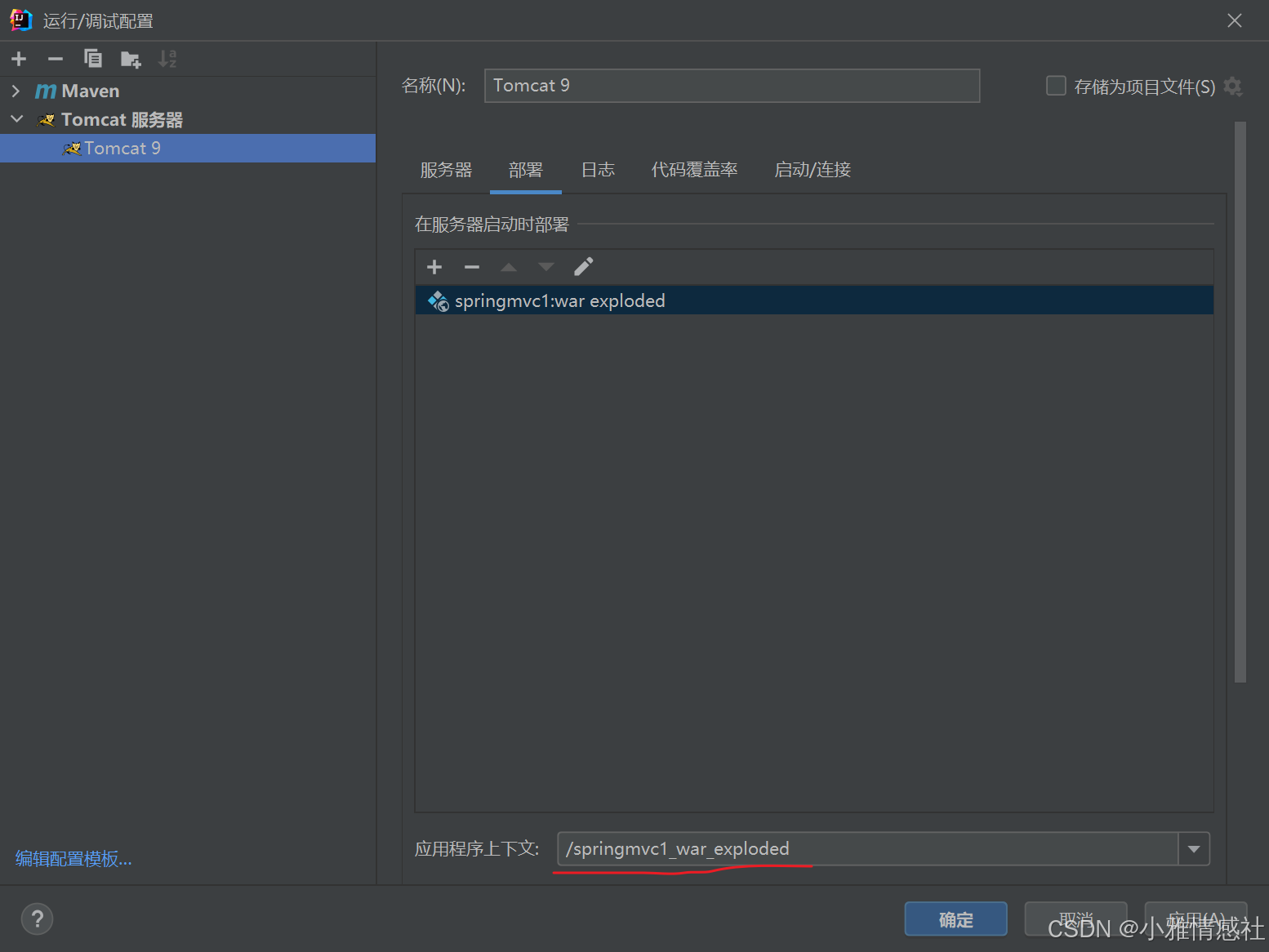The width and height of the screenshot is (1269, 952).
Task: Select the 部署 tab
Action: (x=526, y=170)
